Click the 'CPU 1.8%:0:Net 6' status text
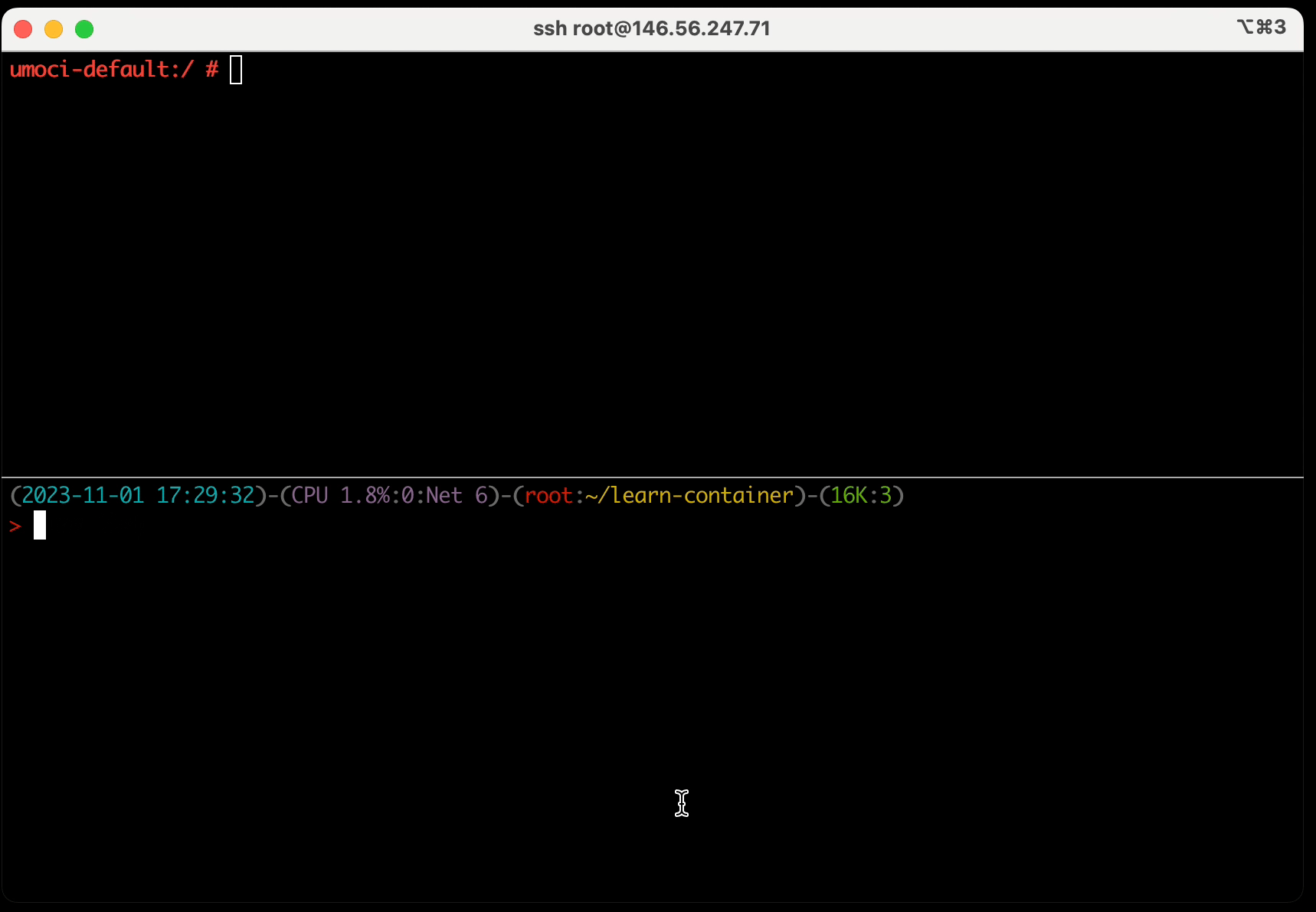 tap(390, 495)
